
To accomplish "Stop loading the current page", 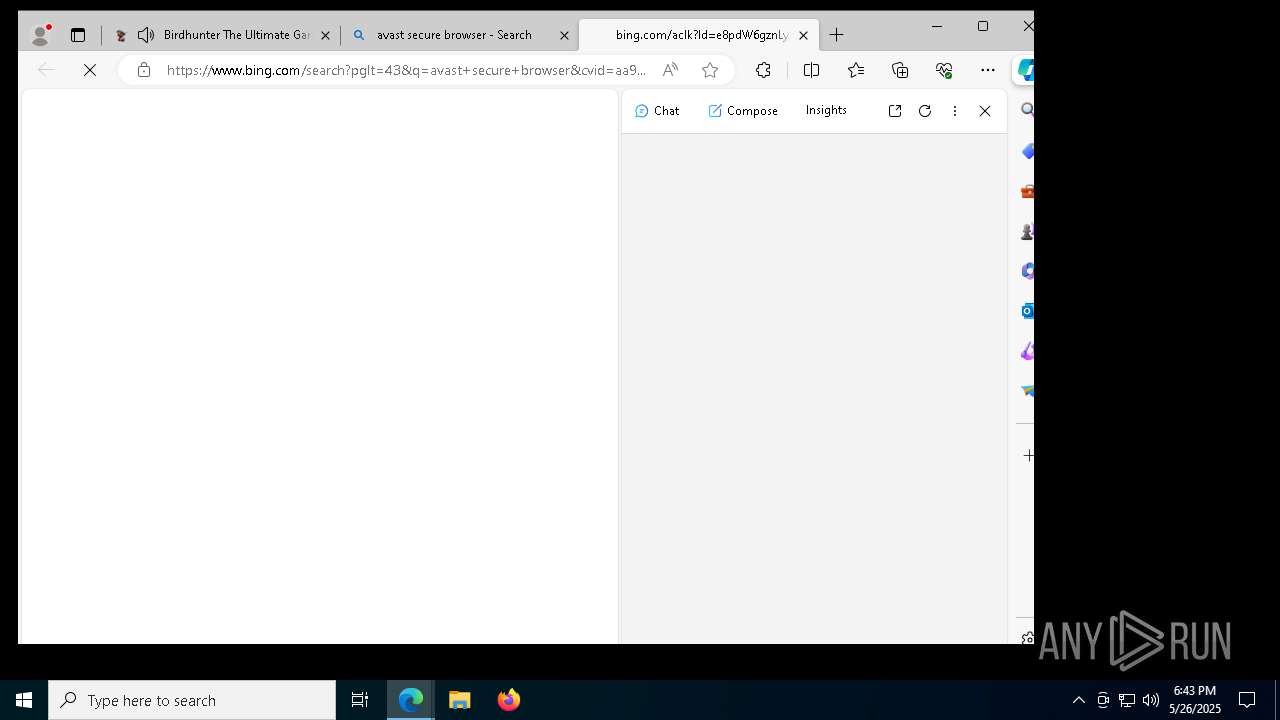I will pyautogui.click(x=90, y=70).
